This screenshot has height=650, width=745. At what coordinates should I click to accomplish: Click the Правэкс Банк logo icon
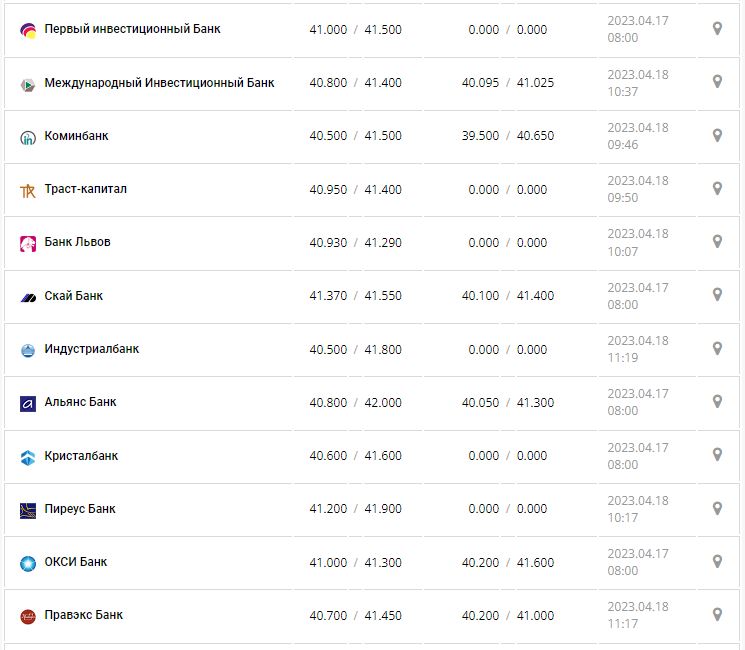(28, 616)
